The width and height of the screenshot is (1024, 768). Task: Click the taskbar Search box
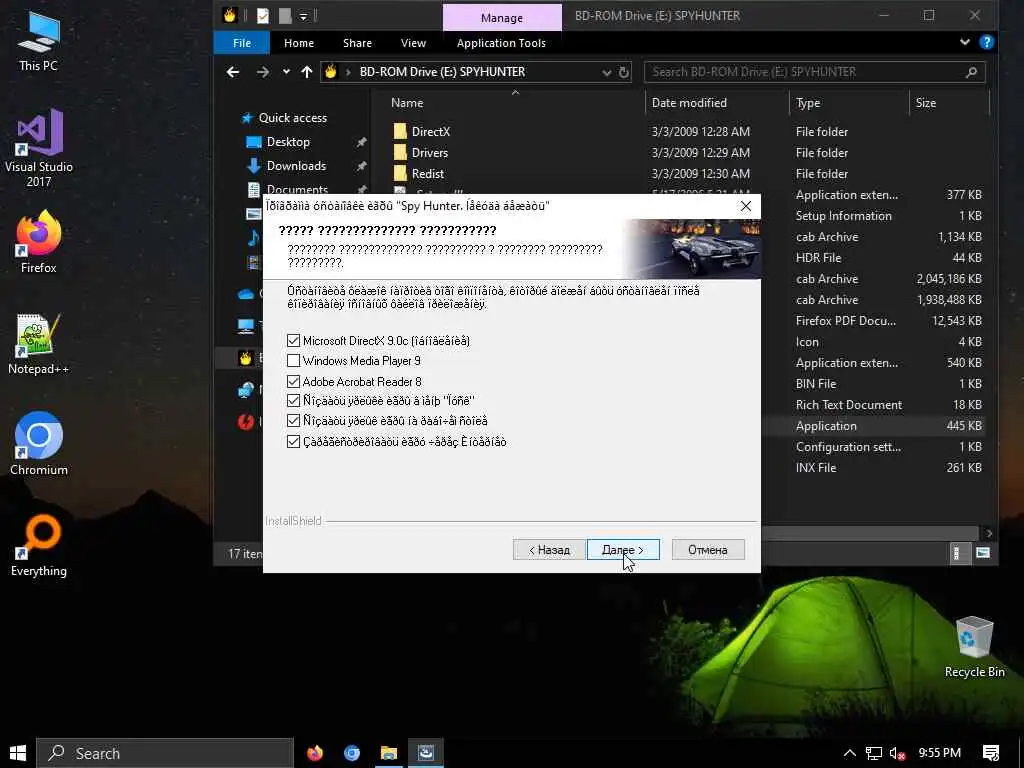pyautogui.click(x=165, y=753)
